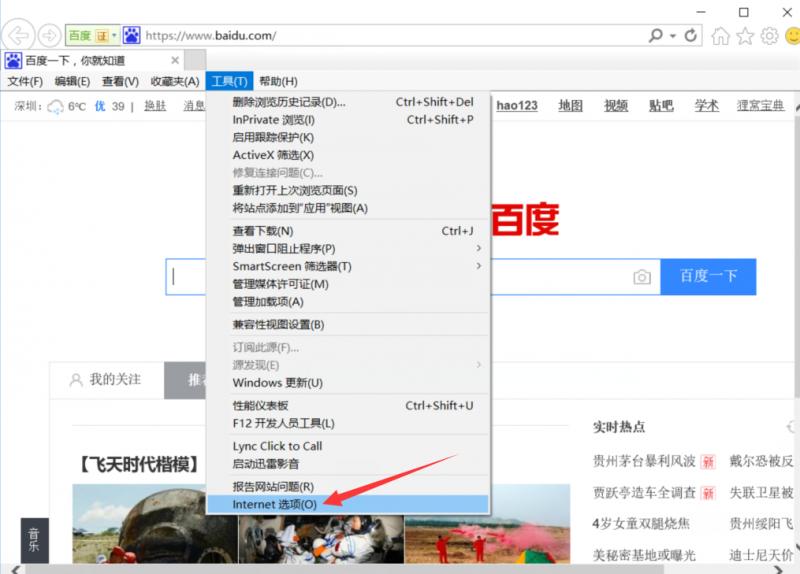Click the weather cloud icon next to 深圳
This screenshot has width=800, height=574.
(55, 107)
